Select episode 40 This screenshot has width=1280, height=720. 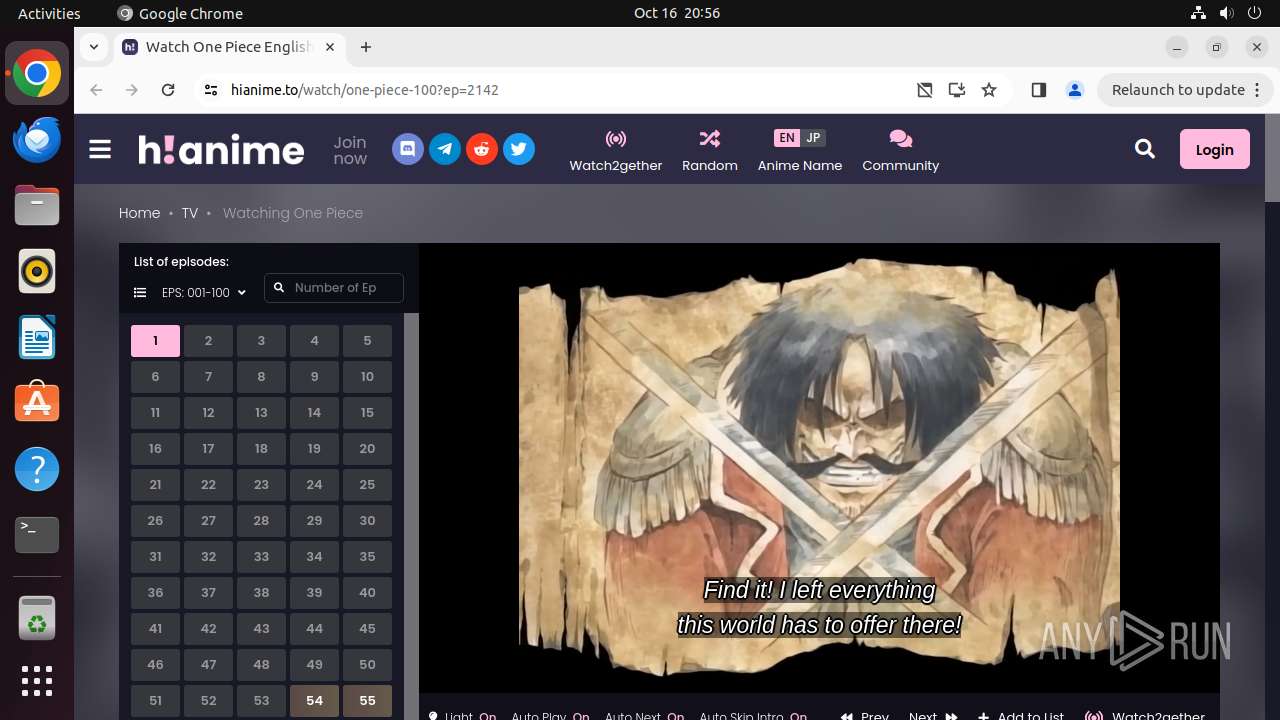pos(367,593)
